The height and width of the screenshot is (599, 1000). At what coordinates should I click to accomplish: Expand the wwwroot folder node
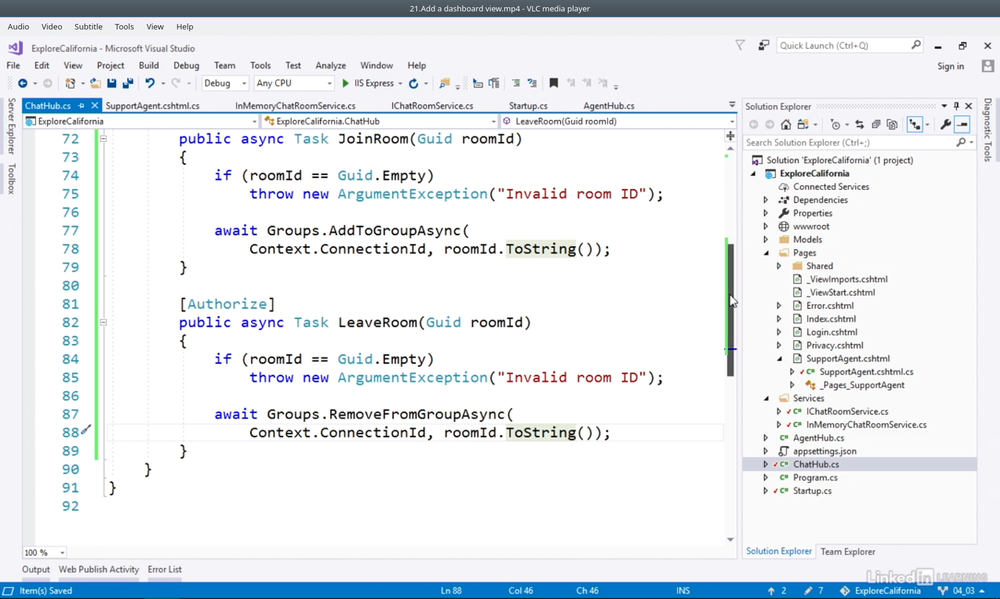click(x=766, y=226)
